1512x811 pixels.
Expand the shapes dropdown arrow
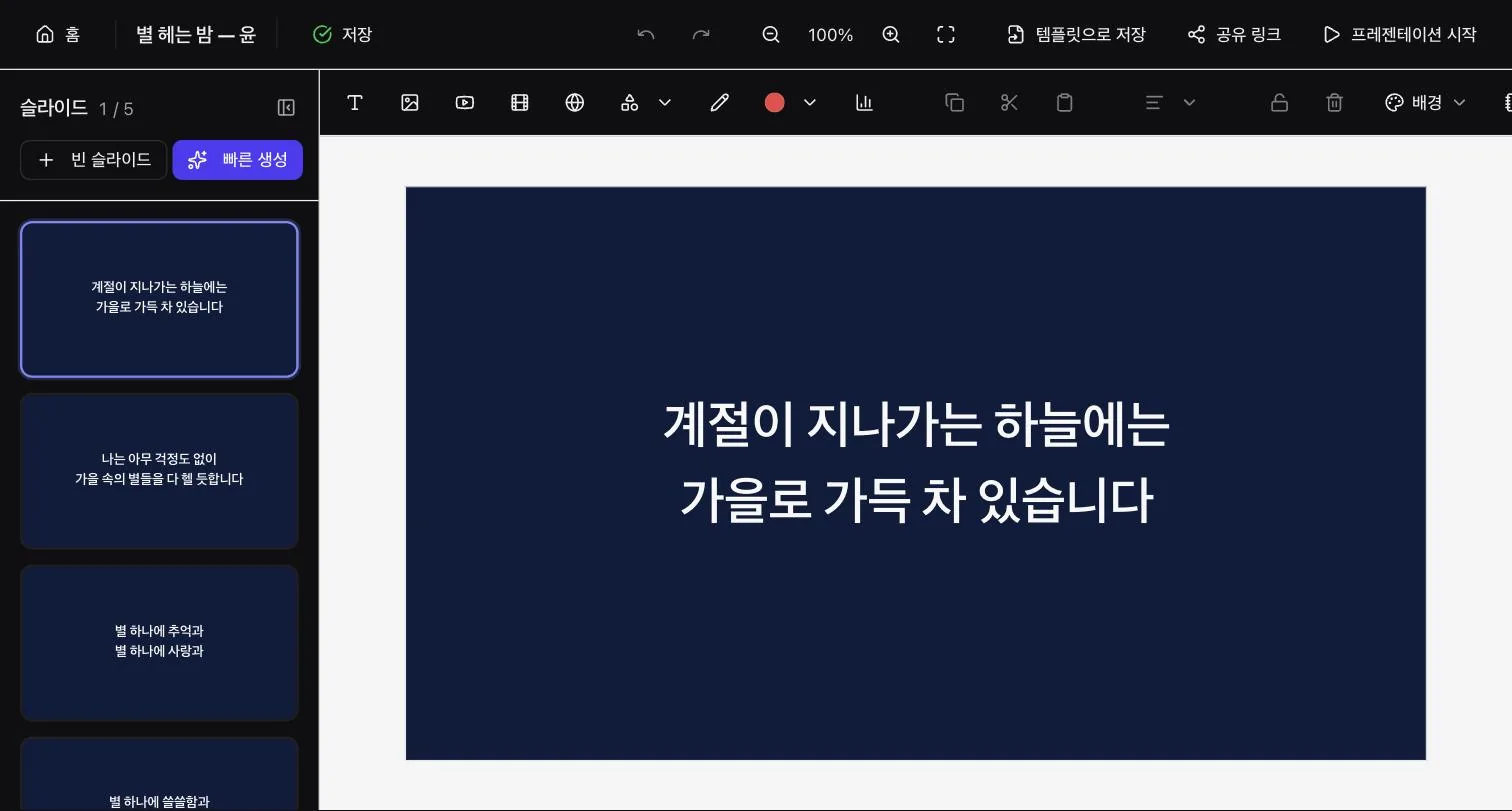point(665,102)
